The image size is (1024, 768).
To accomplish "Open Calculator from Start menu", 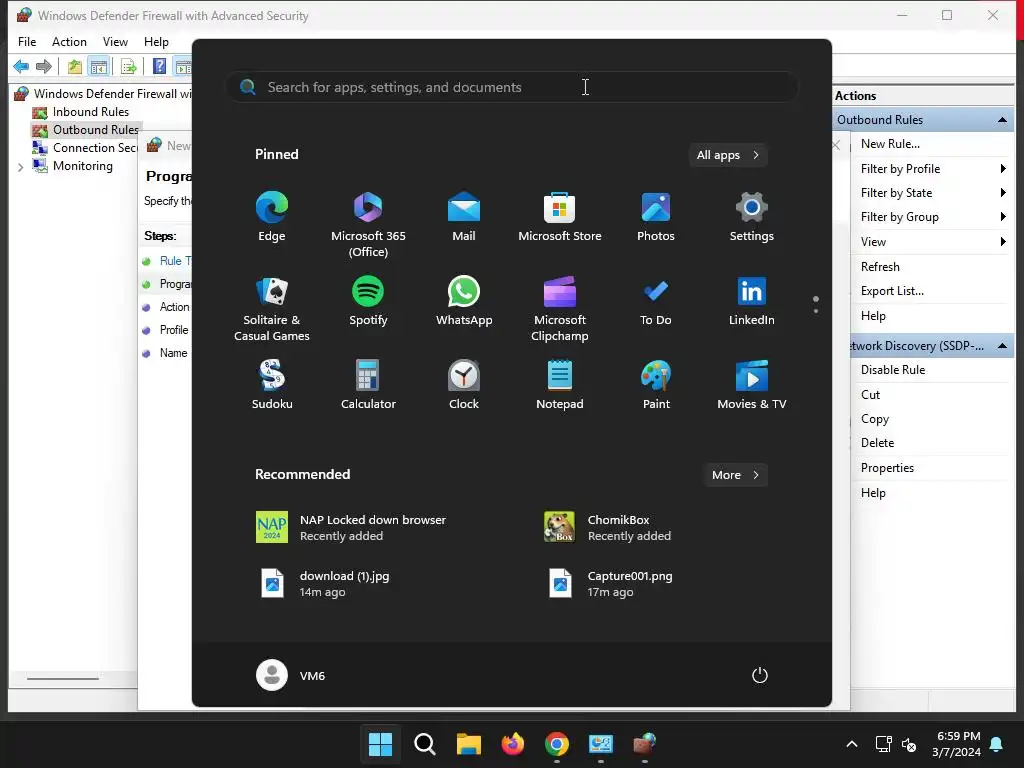I will click(x=368, y=385).
